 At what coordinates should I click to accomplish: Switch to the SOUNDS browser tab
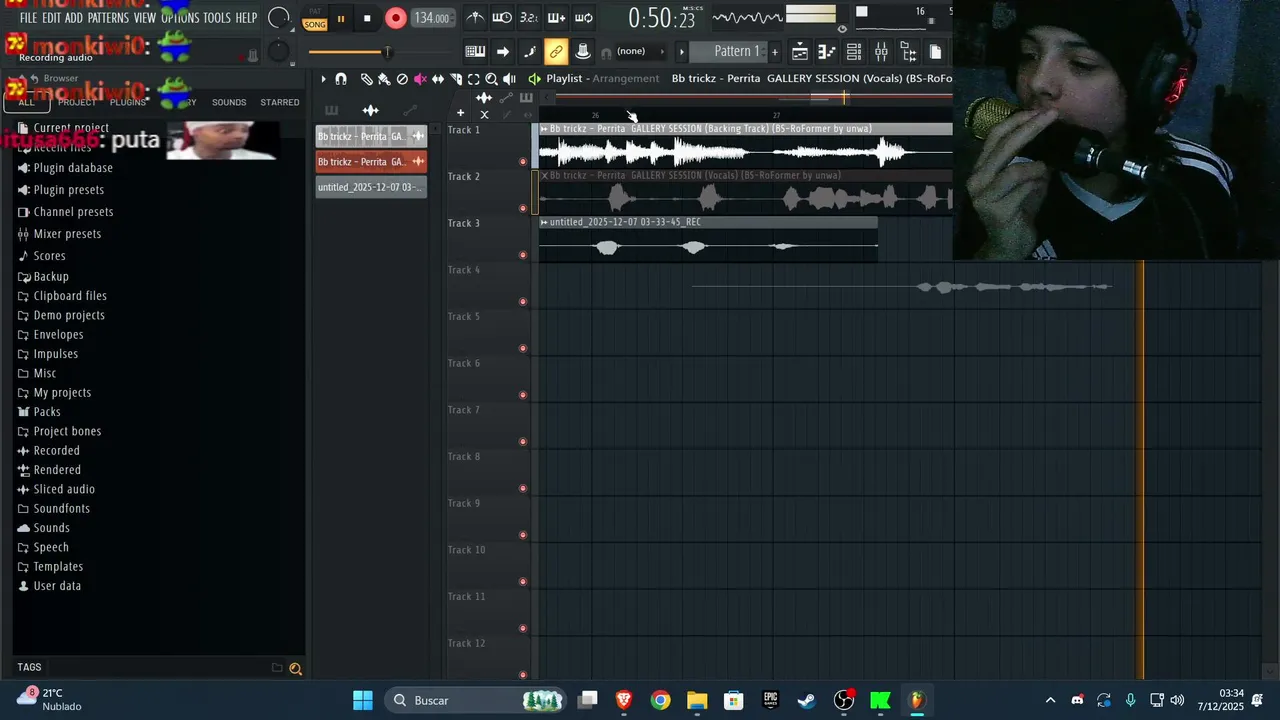click(x=229, y=102)
